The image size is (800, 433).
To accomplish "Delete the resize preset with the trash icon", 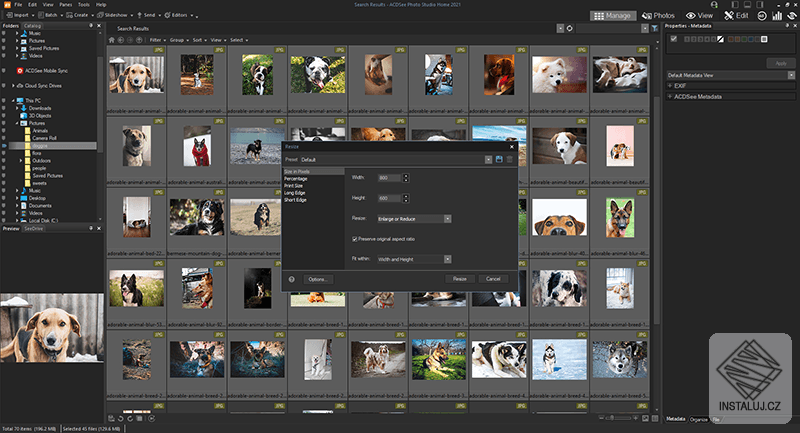I will 508,159.
